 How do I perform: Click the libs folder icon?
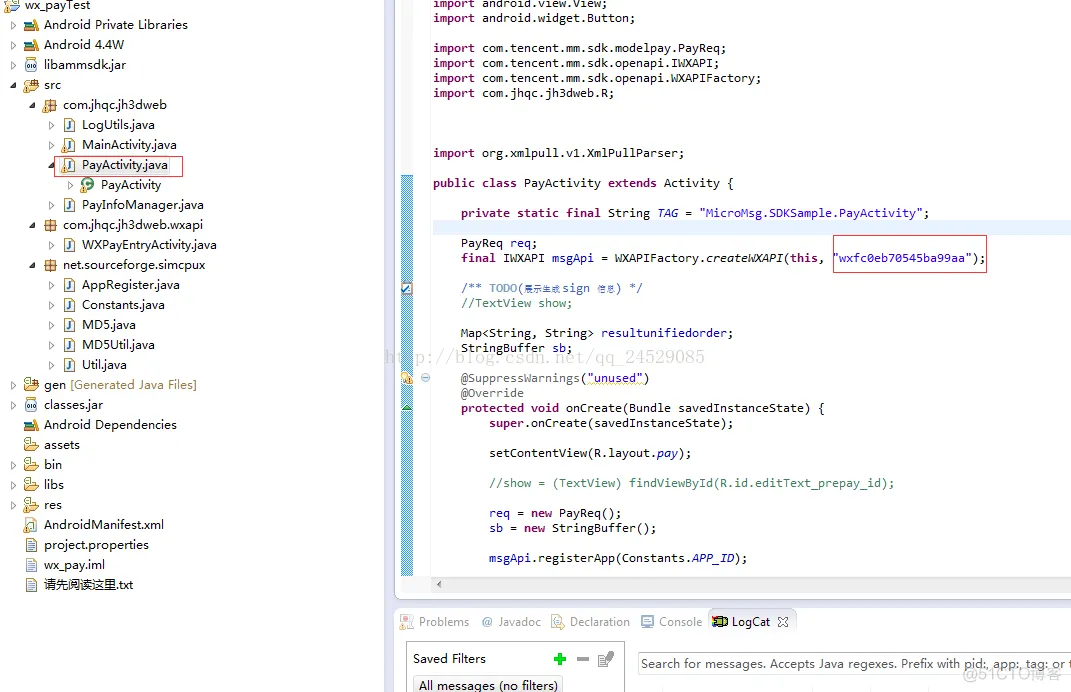(31, 485)
